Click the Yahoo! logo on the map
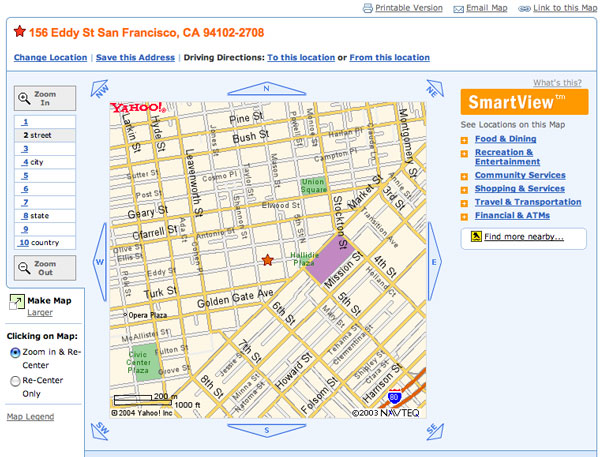The image size is (600, 457). tap(138, 108)
